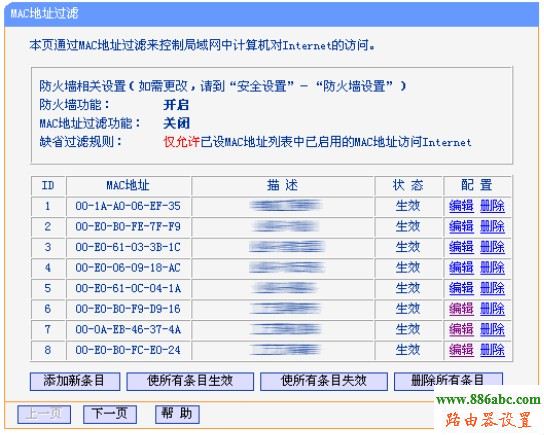Click 编辑 in row ID 3
Screen dimensions: 544x435
[461, 247]
